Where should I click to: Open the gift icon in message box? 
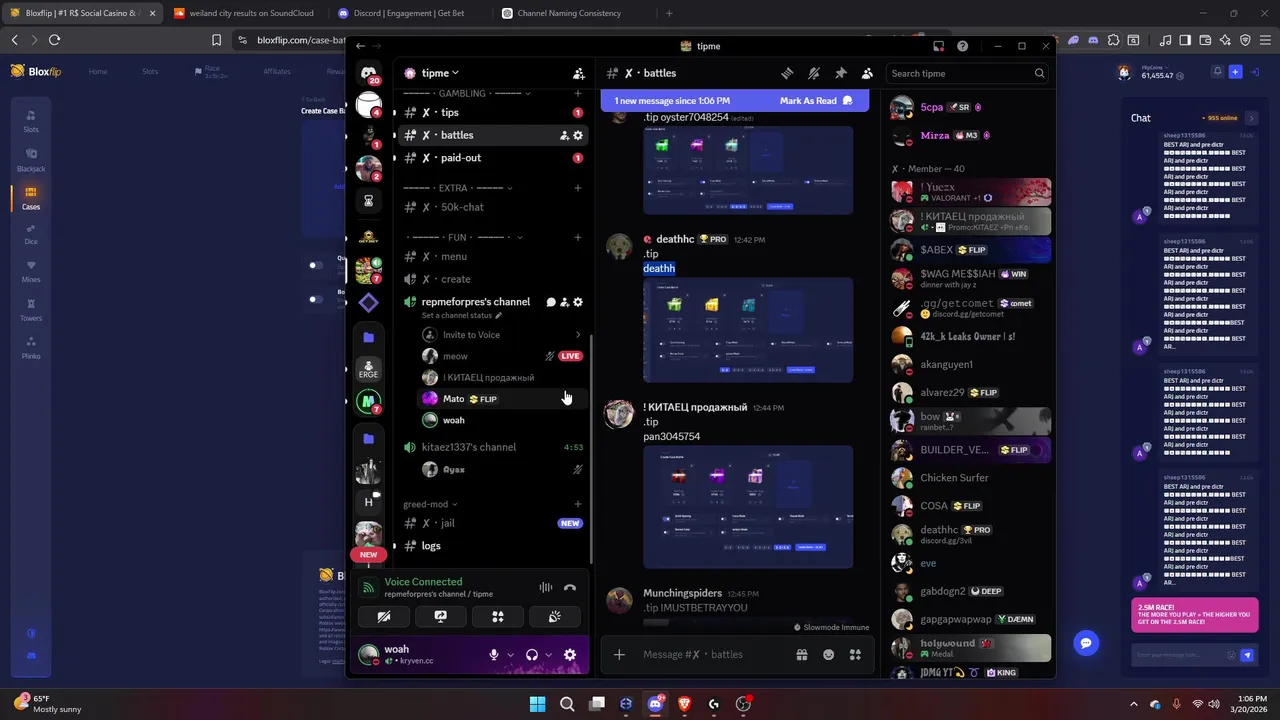tap(801, 654)
